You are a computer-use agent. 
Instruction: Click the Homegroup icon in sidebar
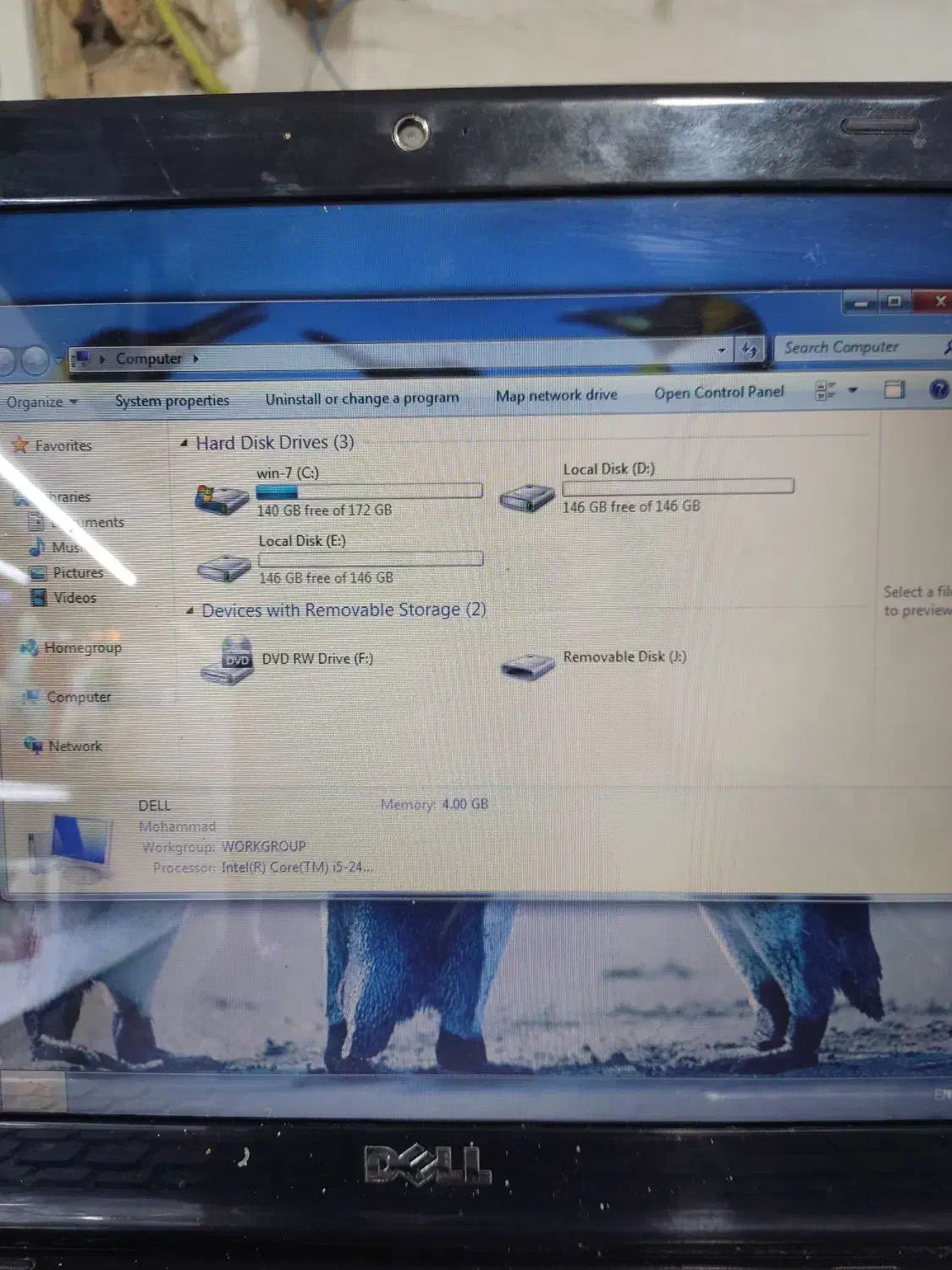(30, 648)
